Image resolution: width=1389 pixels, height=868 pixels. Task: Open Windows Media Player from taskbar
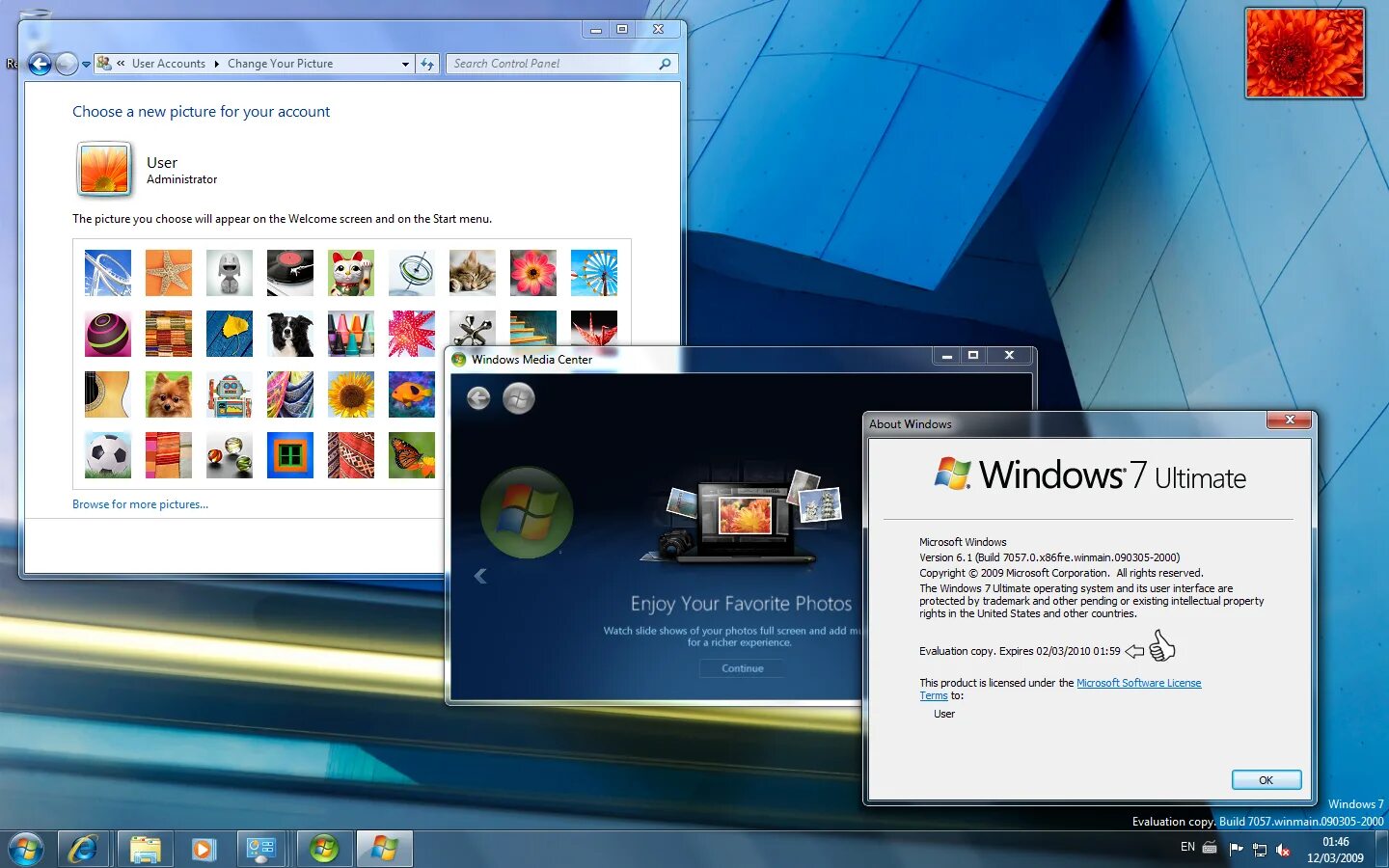[203, 849]
